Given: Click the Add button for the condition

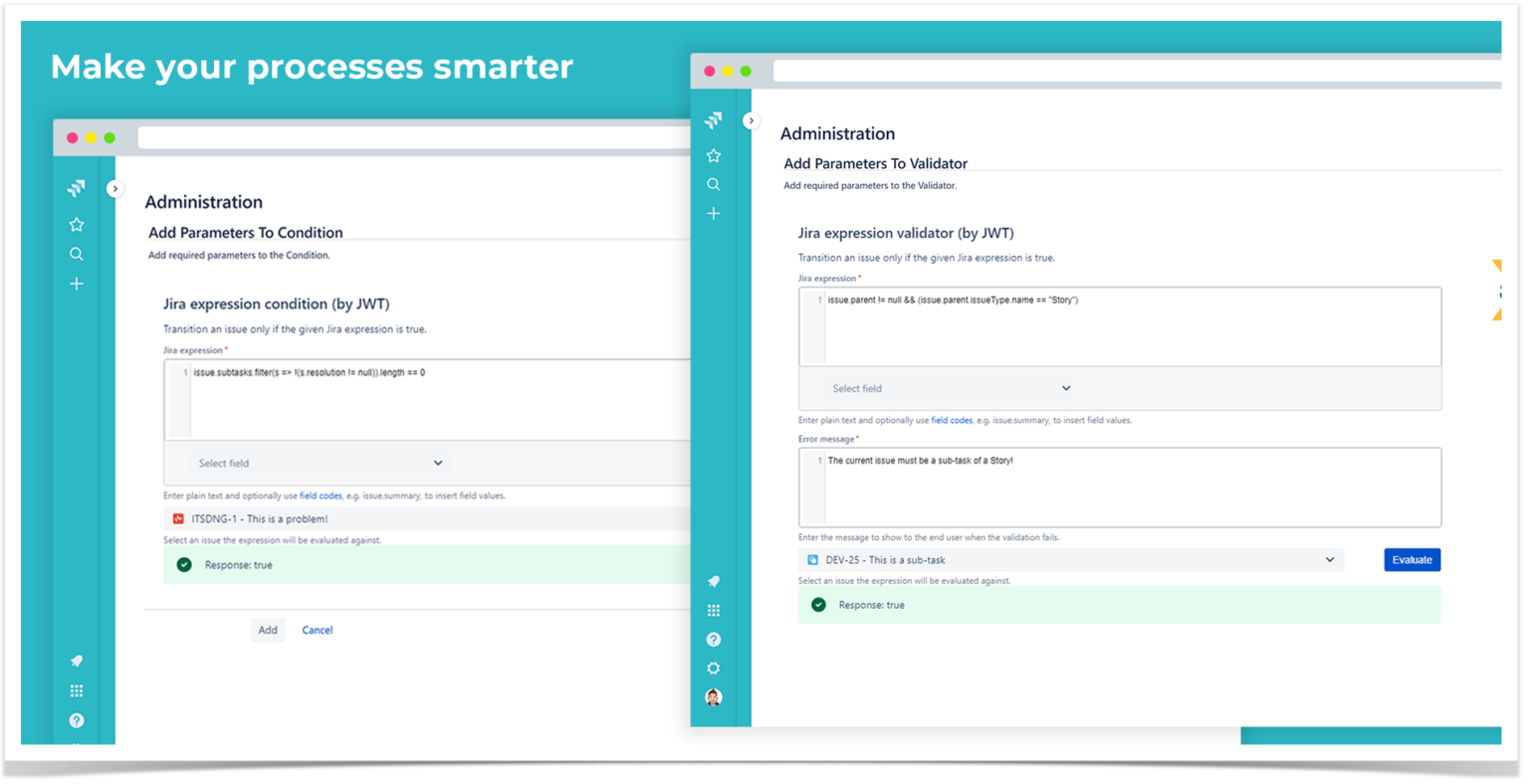Looking at the screenshot, I should [268, 630].
